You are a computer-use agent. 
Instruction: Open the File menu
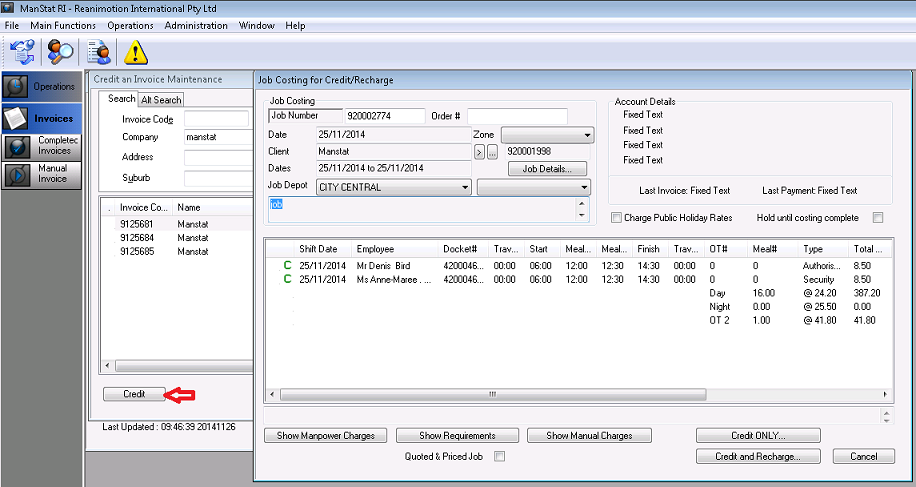12,26
